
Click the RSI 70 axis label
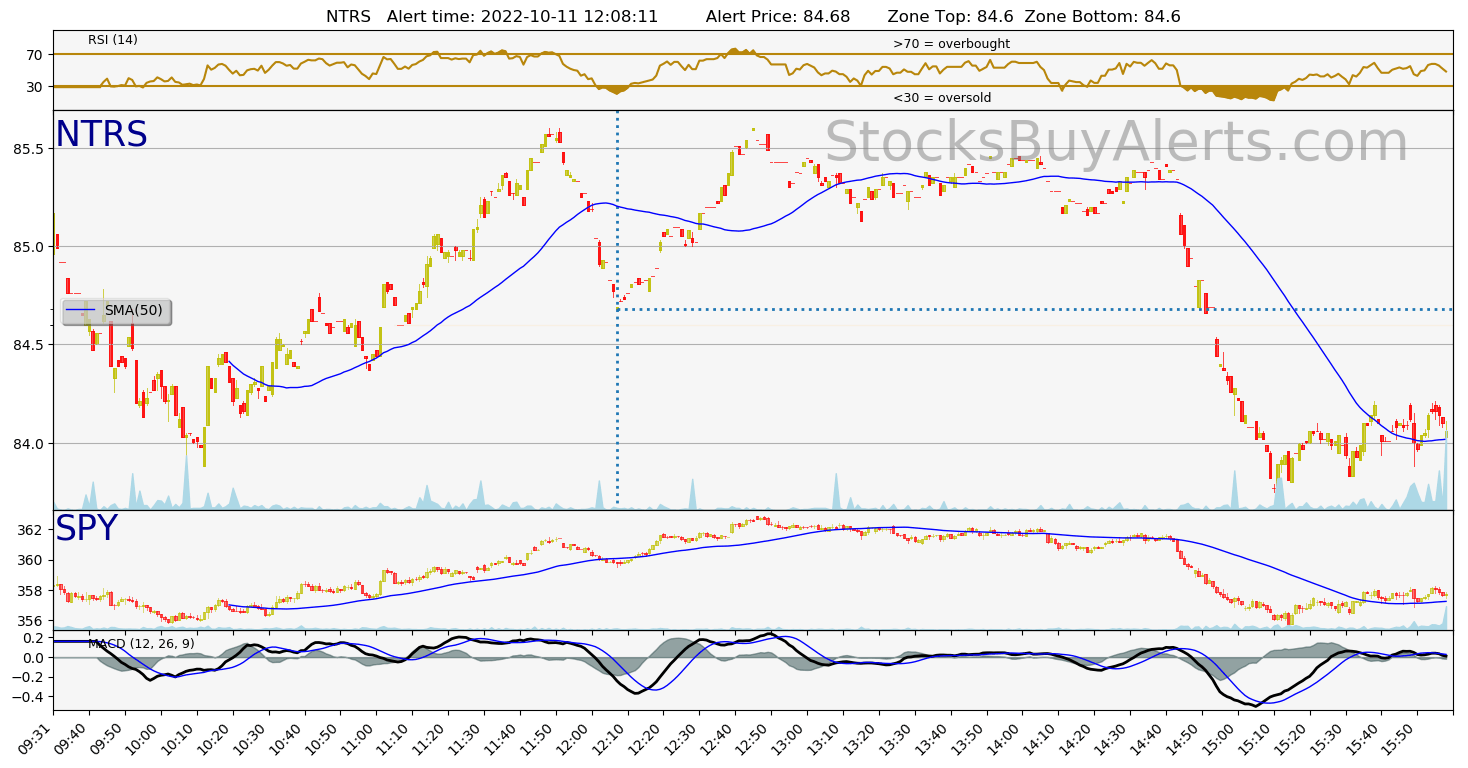pos(35,54)
